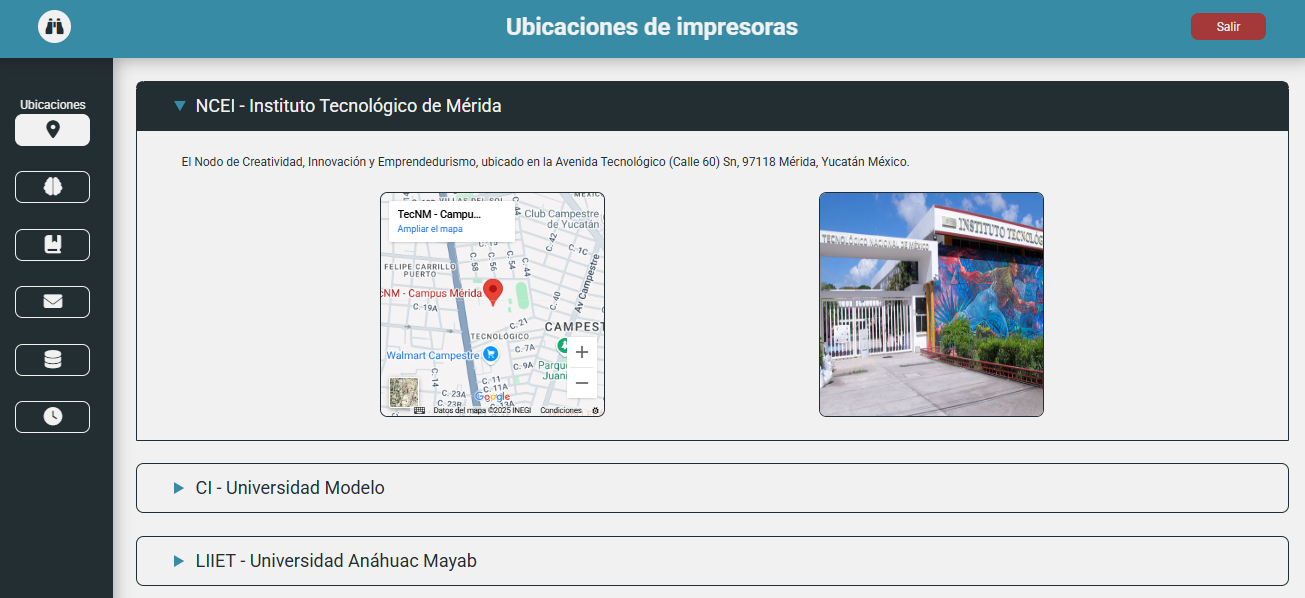Image resolution: width=1305 pixels, height=598 pixels.
Task: Open the bookmark book sidebar section
Action: click(x=52, y=245)
